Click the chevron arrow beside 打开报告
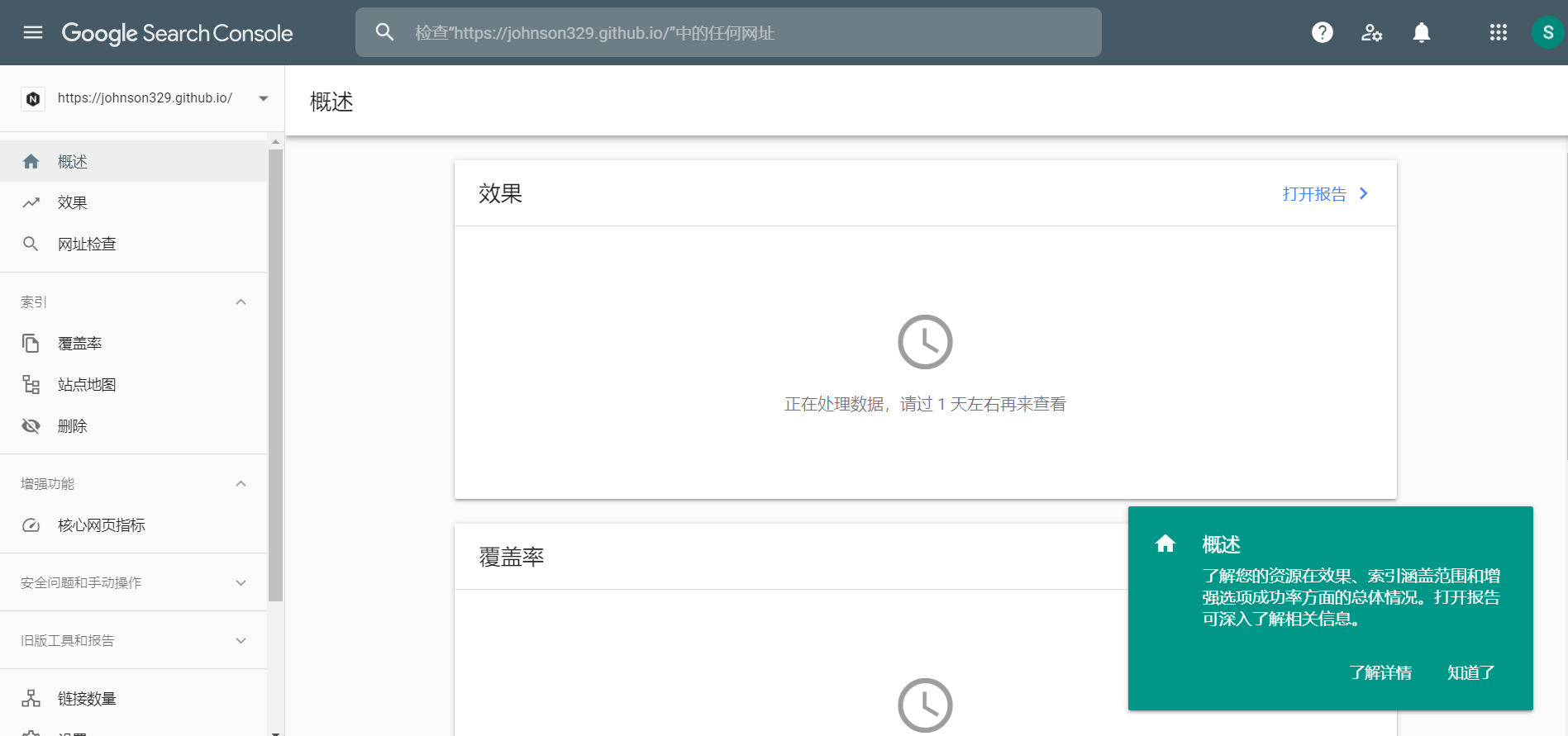 1364,193
